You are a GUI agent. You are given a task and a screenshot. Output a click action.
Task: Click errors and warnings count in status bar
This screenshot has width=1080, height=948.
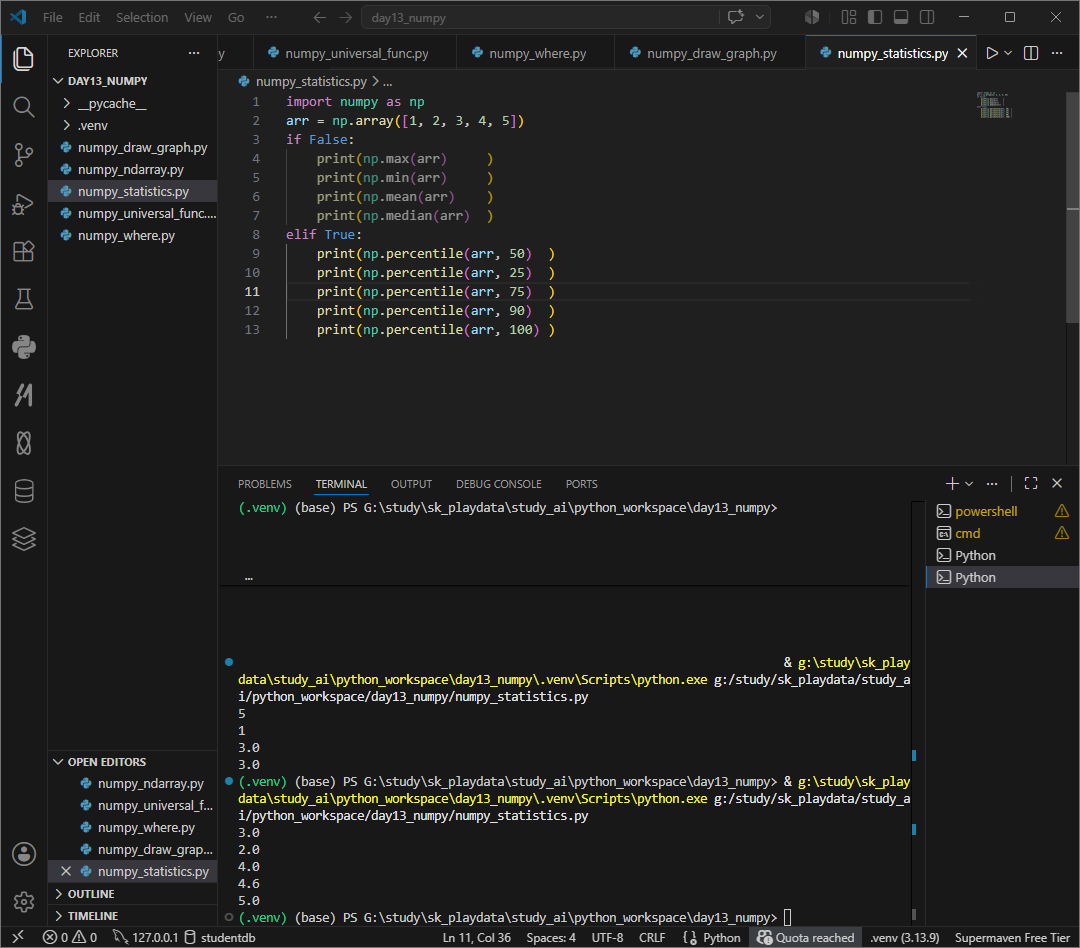(70, 937)
